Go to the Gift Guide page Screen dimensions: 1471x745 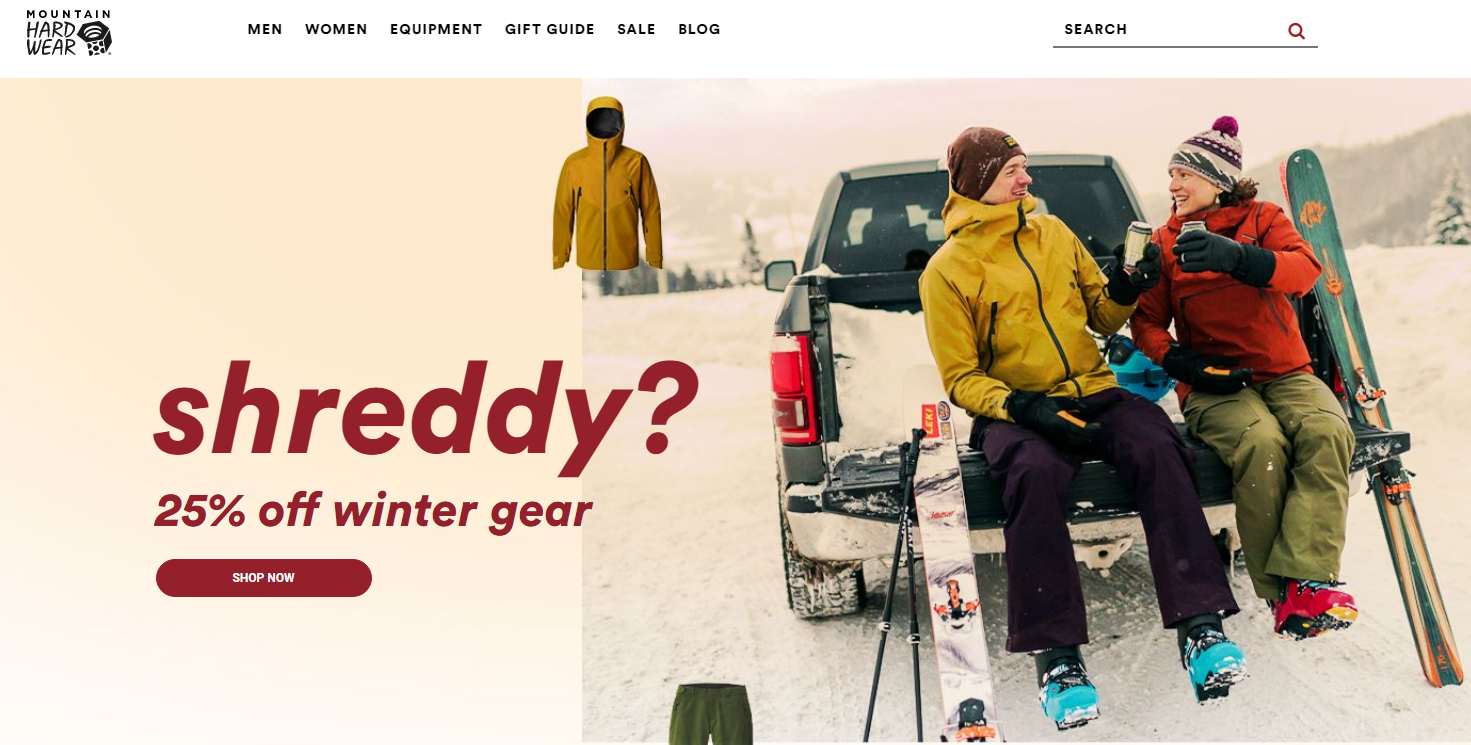pyautogui.click(x=550, y=30)
